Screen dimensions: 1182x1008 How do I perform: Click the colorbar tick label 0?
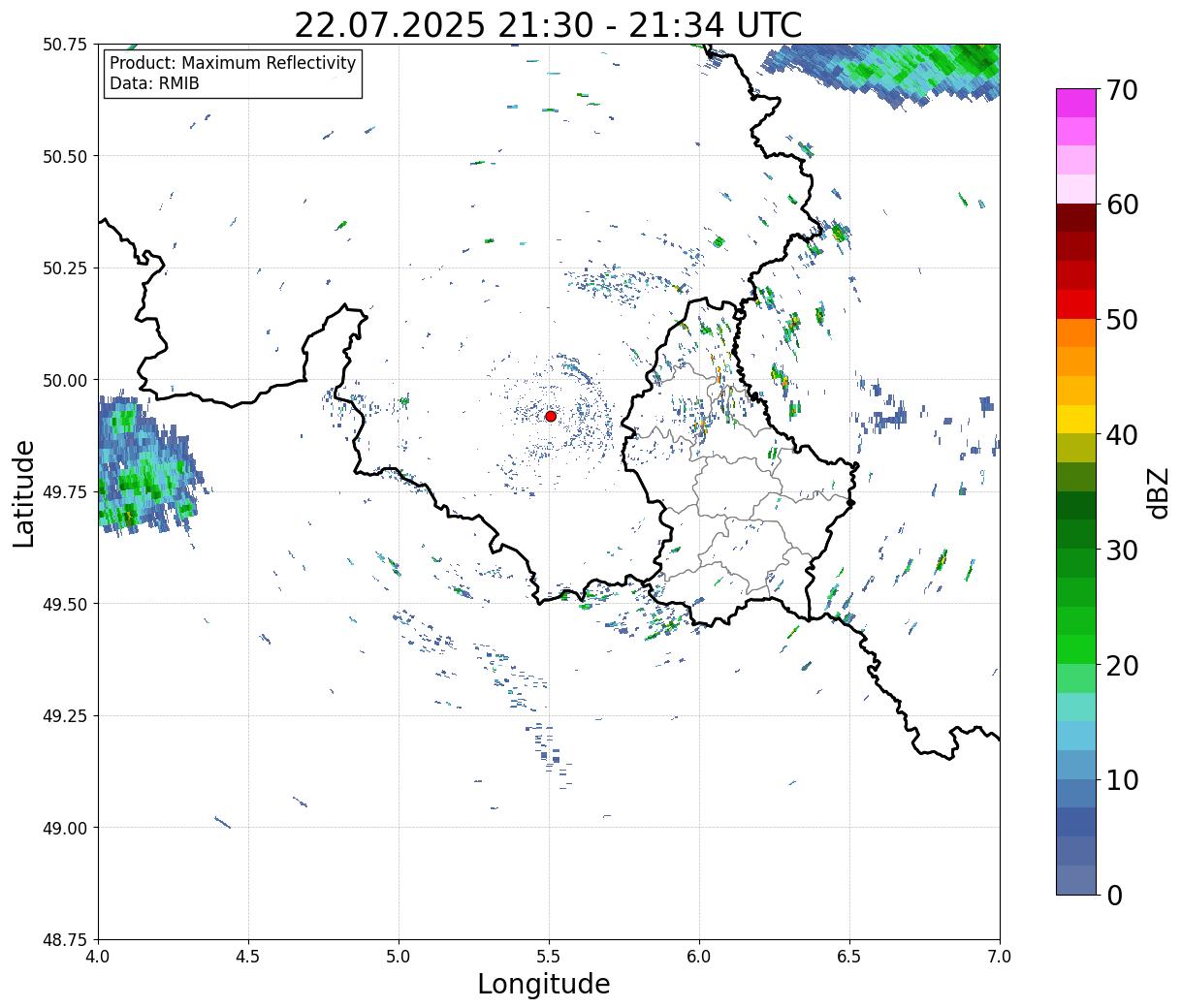[1114, 896]
